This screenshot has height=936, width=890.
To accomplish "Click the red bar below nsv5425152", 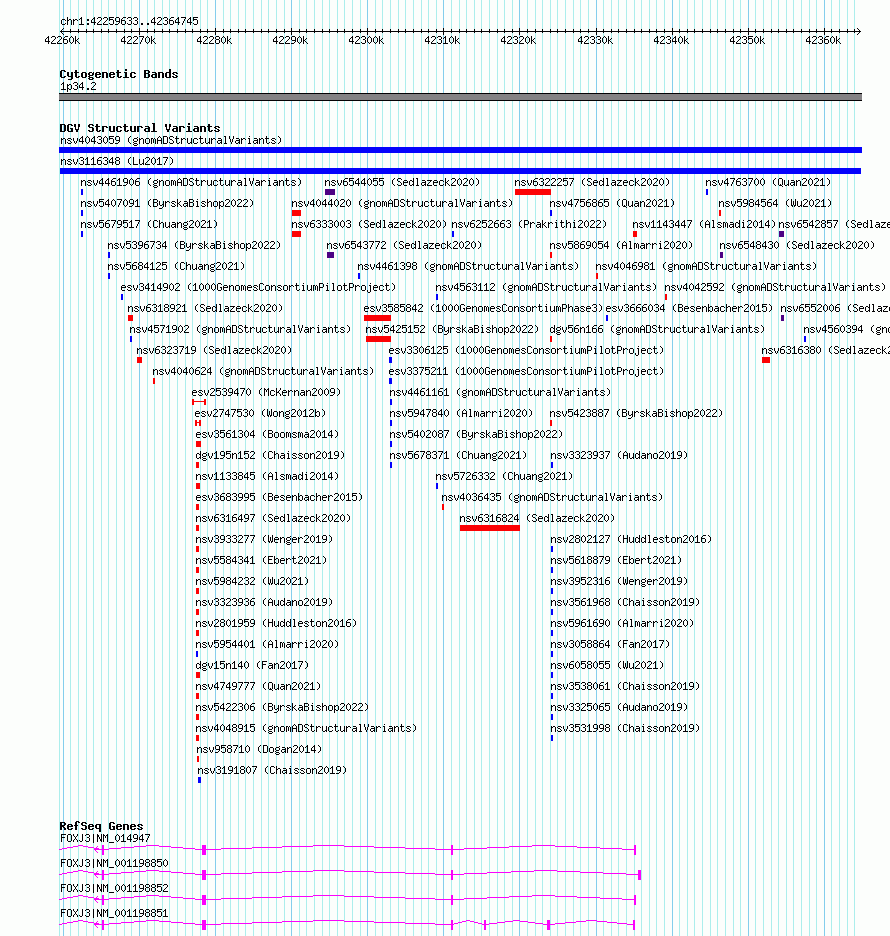I will click(x=378, y=338).
